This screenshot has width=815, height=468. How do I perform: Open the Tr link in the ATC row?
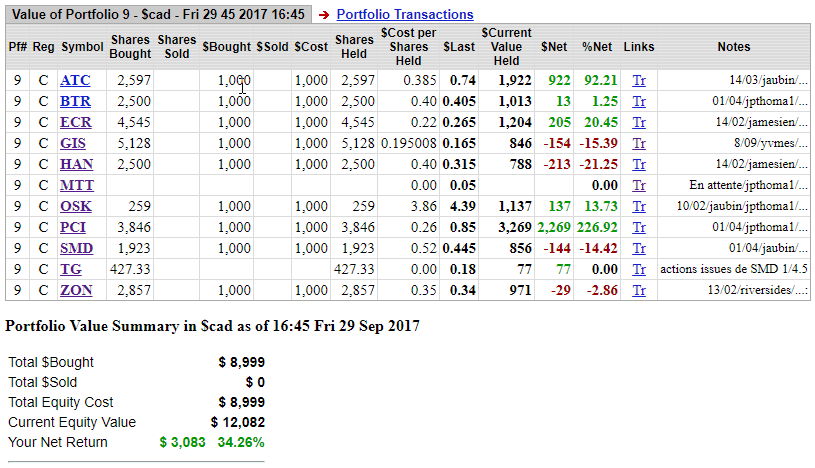639,80
